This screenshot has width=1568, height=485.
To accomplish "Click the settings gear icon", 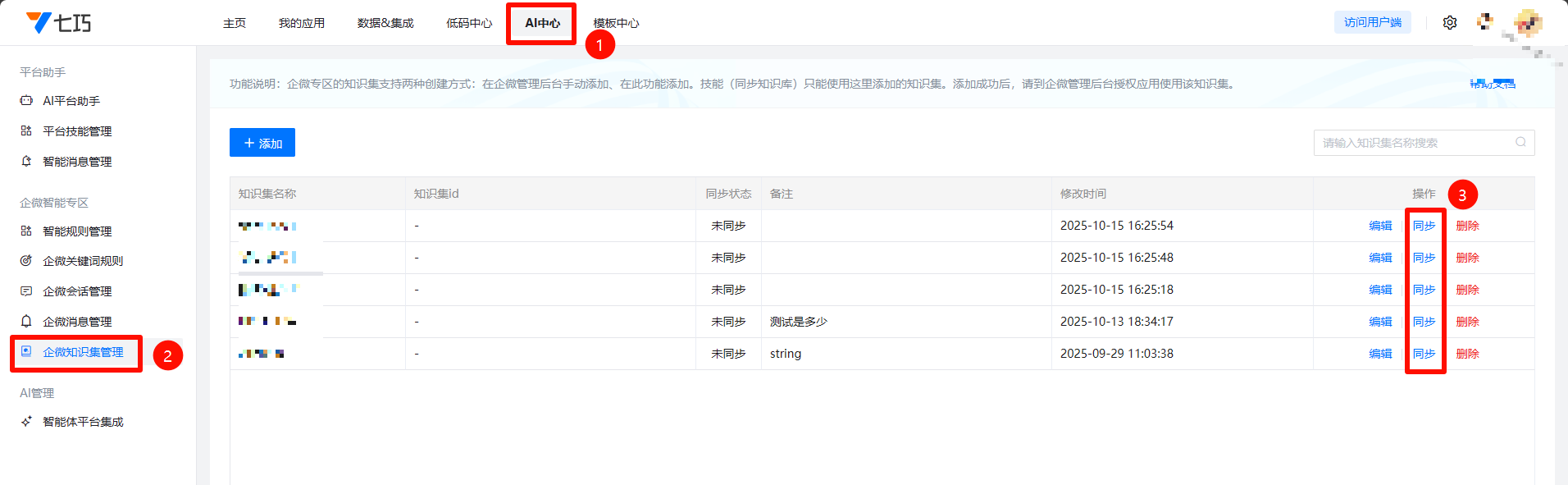I will click(x=1450, y=23).
